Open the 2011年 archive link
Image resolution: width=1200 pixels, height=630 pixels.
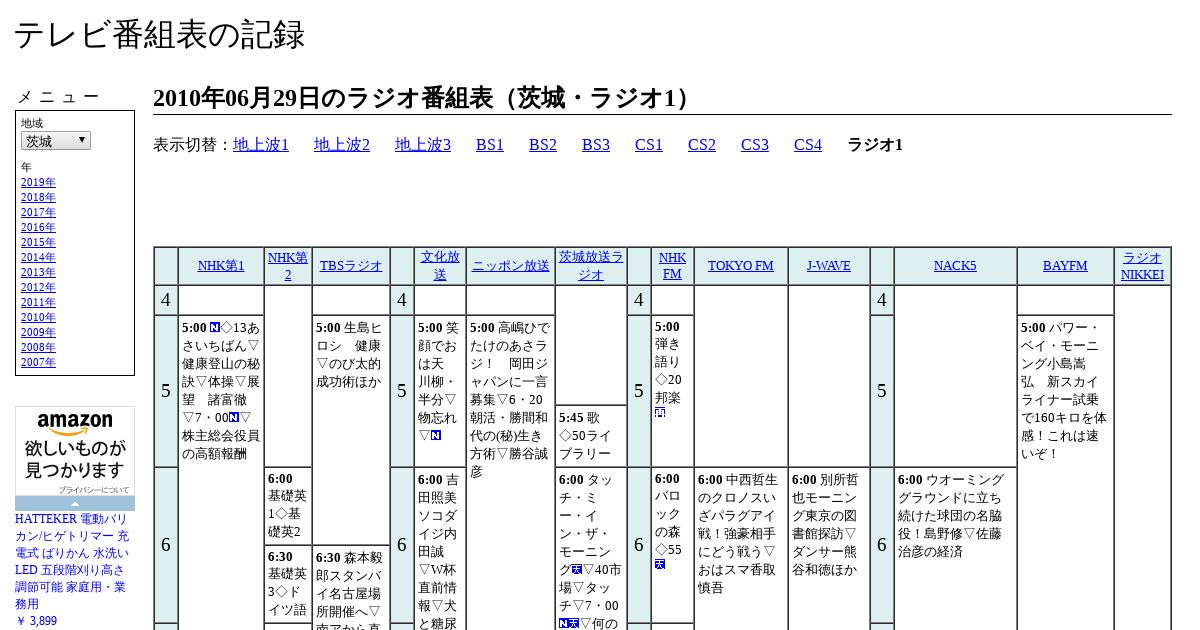(x=38, y=302)
